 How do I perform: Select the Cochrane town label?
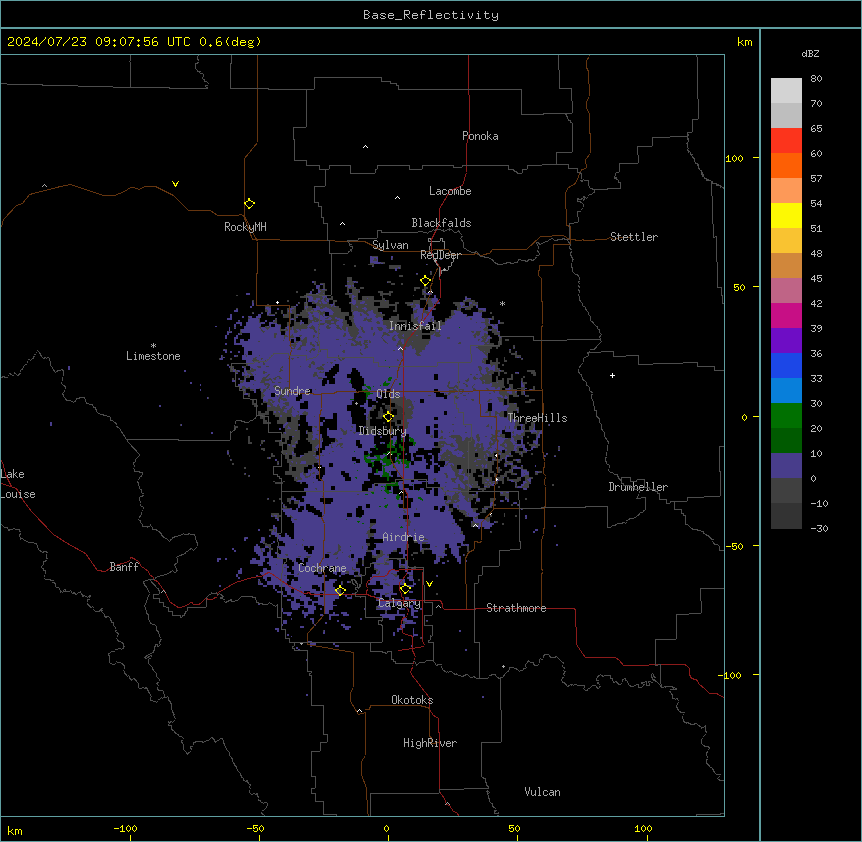(x=322, y=568)
